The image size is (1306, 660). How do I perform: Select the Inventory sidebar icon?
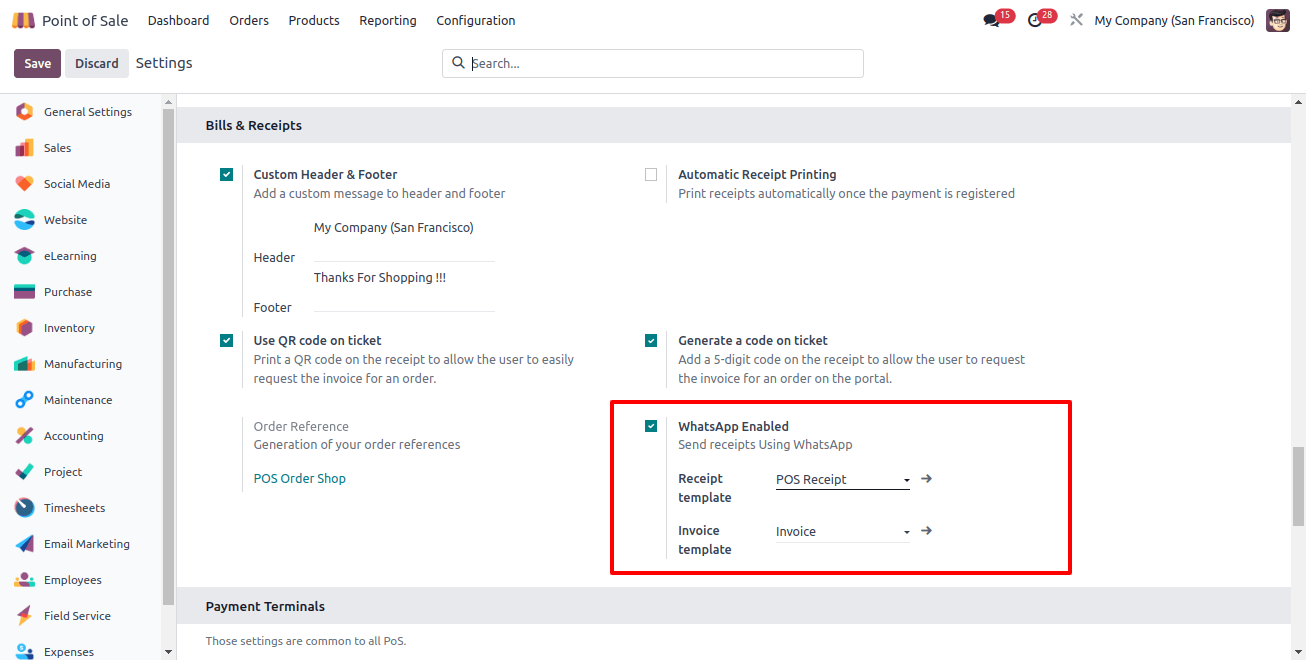coord(25,328)
